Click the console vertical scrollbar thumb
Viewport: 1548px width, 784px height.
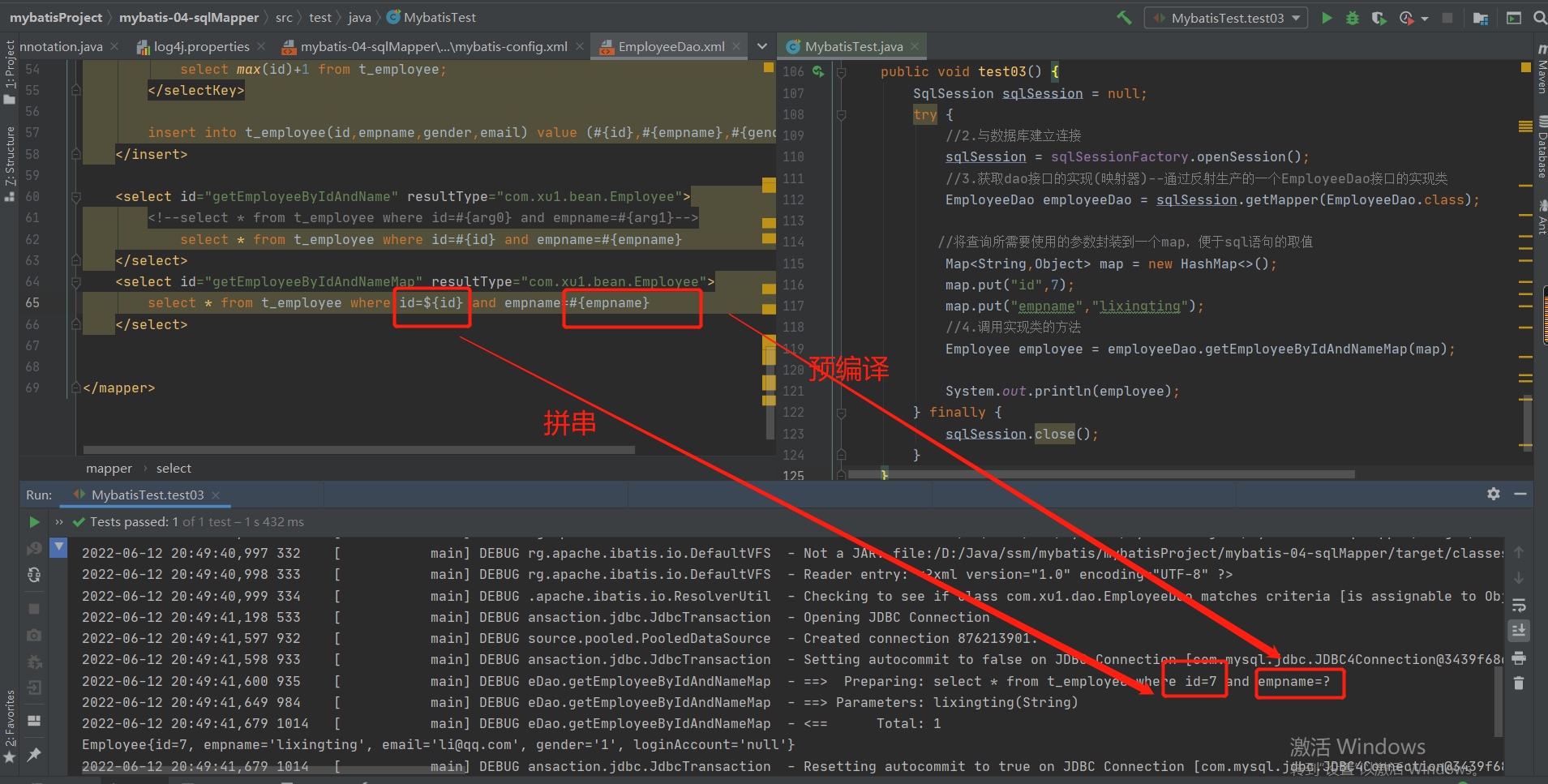tap(1499, 702)
